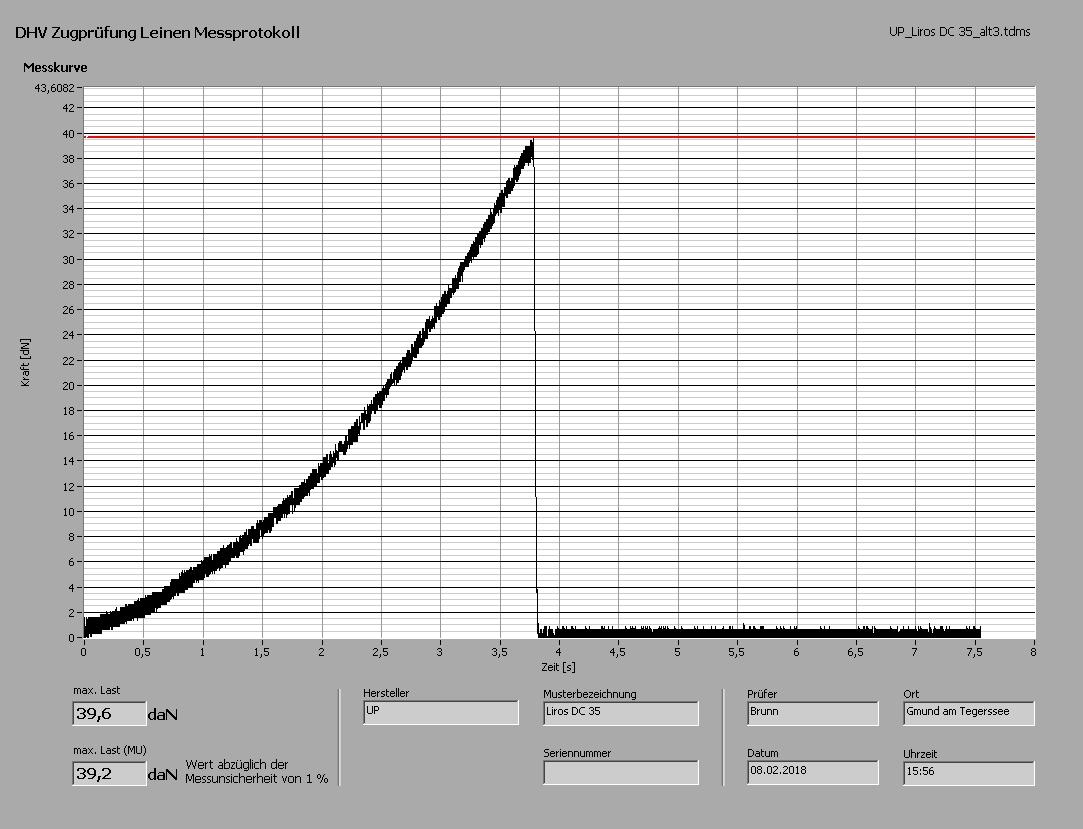This screenshot has width=1083, height=829.
Task: Click the max. Last value field 39,6
Action: pos(109,714)
